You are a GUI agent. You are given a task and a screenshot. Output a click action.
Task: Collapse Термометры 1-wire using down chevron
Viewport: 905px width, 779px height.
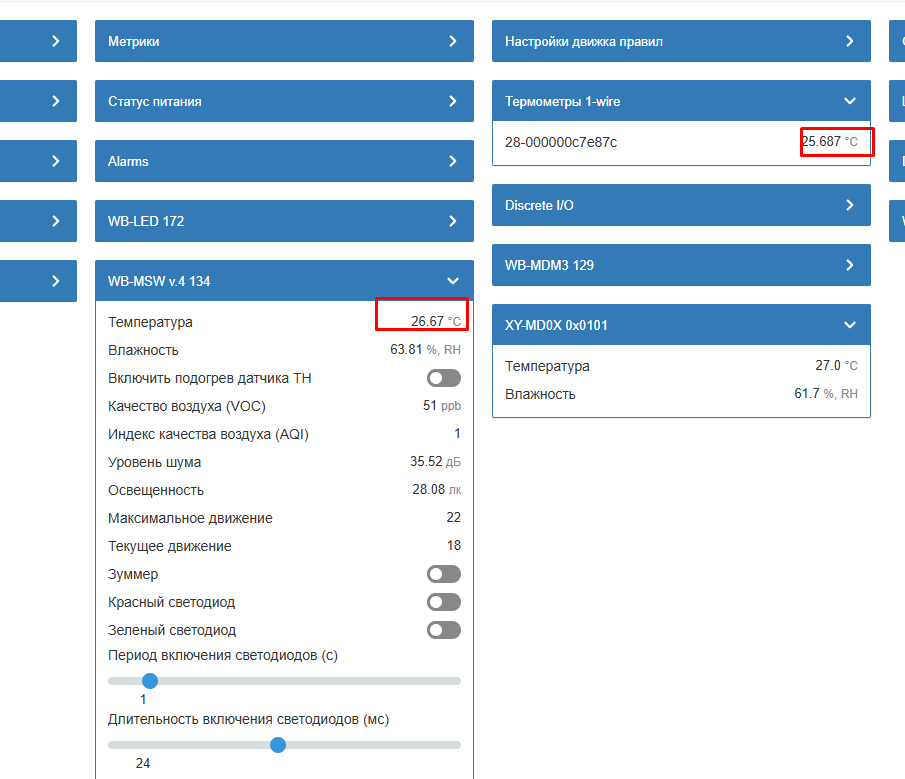(850, 102)
